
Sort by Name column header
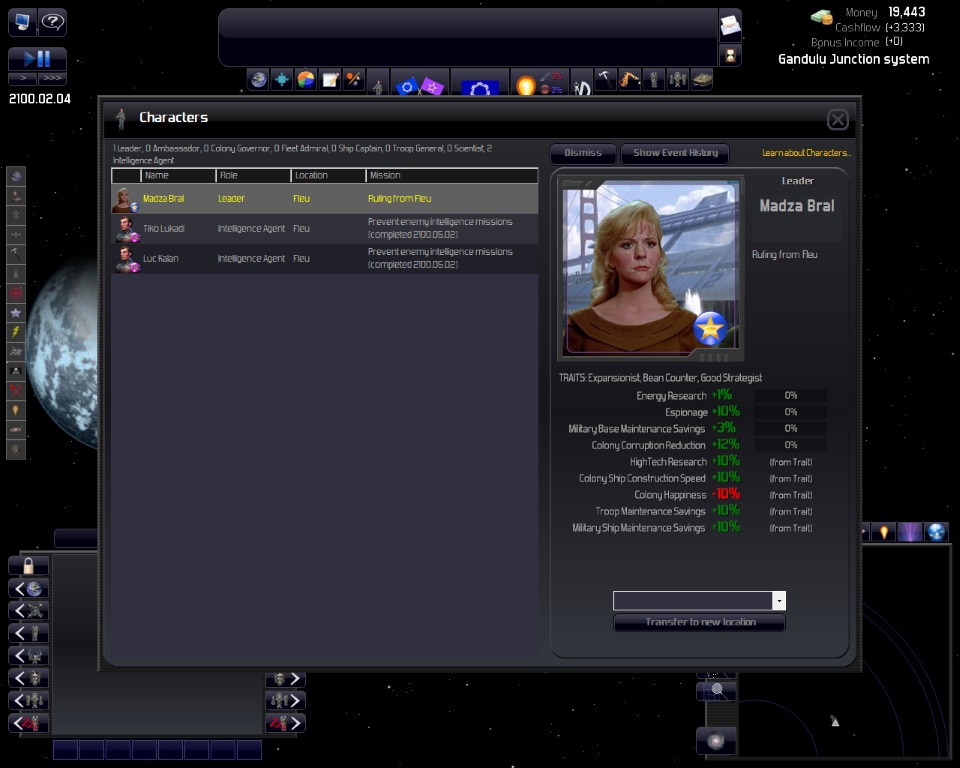tap(178, 175)
